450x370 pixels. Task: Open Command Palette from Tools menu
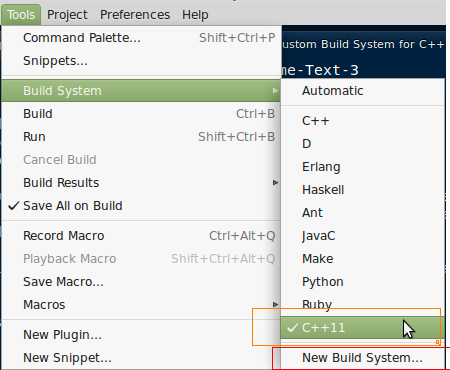pyautogui.click(x=141, y=38)
